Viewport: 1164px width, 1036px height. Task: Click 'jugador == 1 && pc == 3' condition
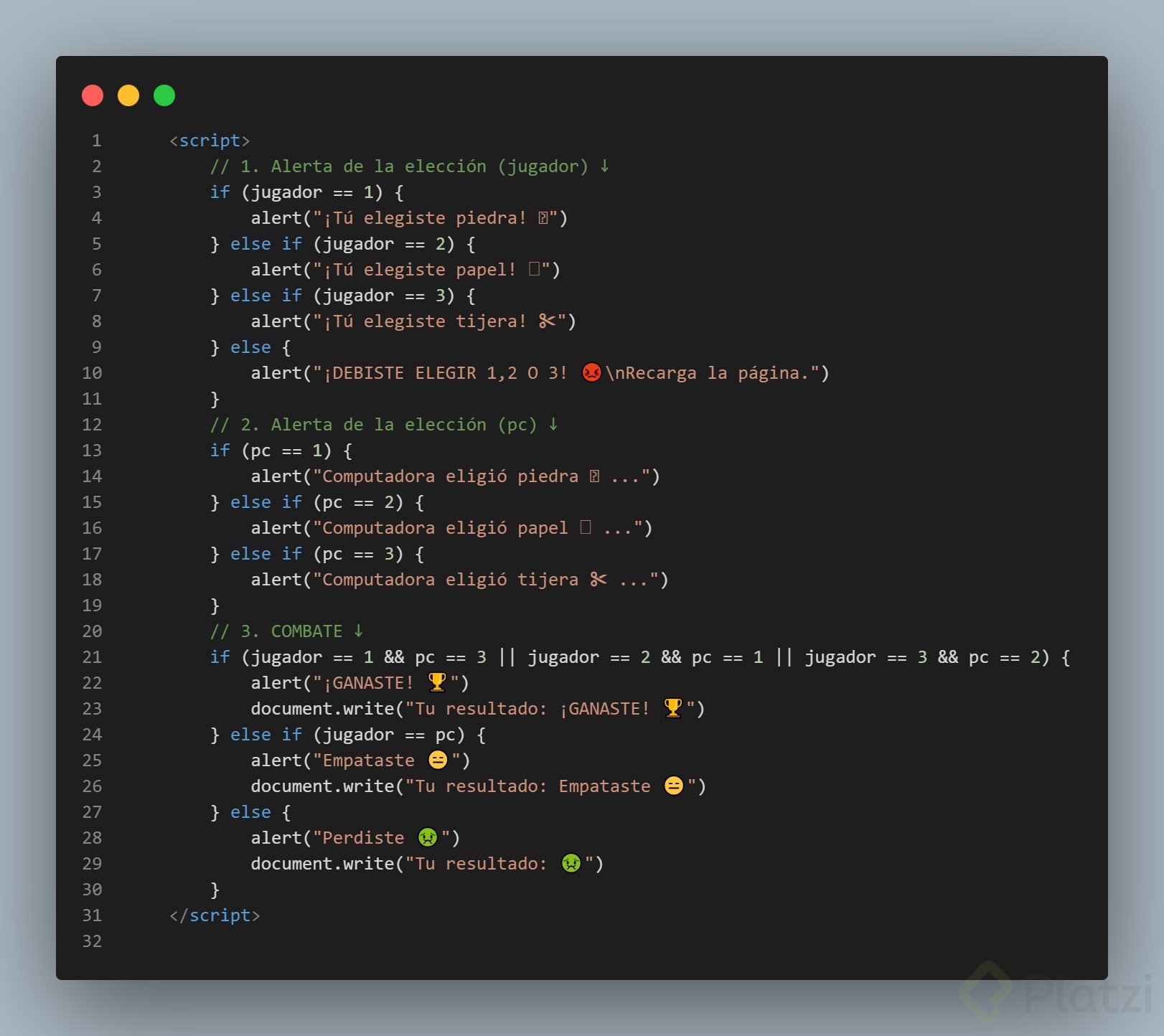[369, 657]
